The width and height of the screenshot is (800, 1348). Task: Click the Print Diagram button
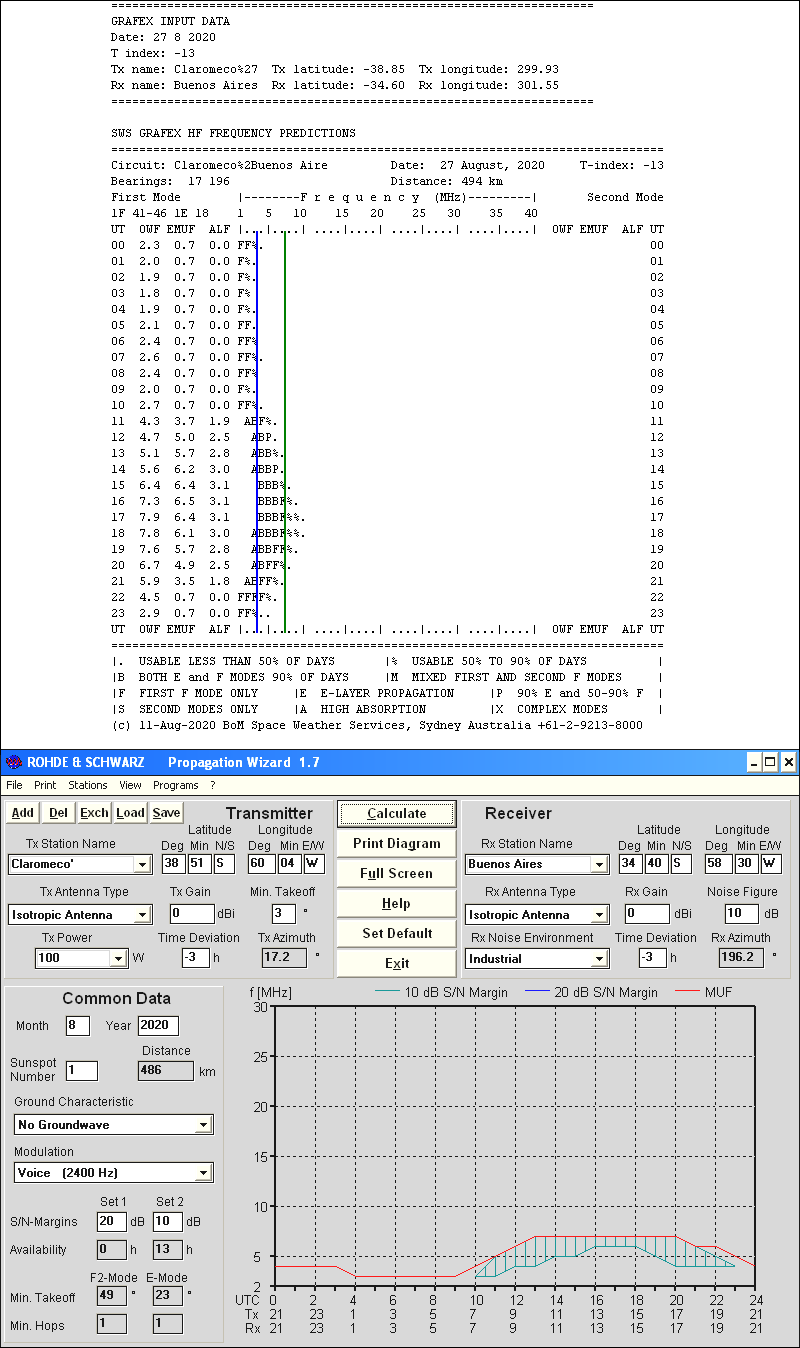coord(396,844)
